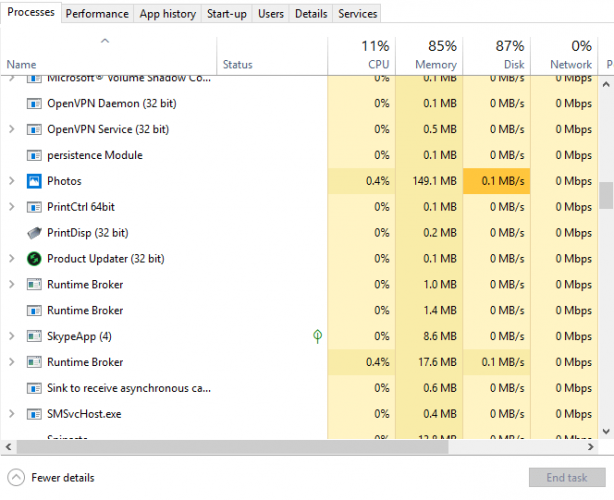Open the App history tab

pos(167,14)
